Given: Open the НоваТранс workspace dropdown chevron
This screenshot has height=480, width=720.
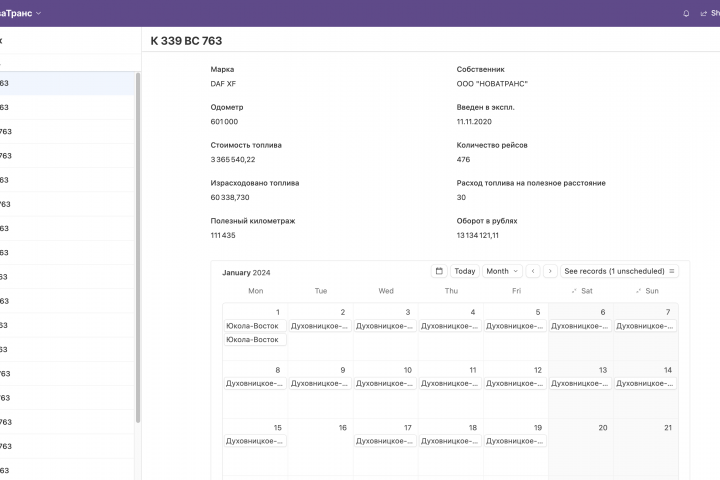Looking at the screenshot, I should (39, 13).
